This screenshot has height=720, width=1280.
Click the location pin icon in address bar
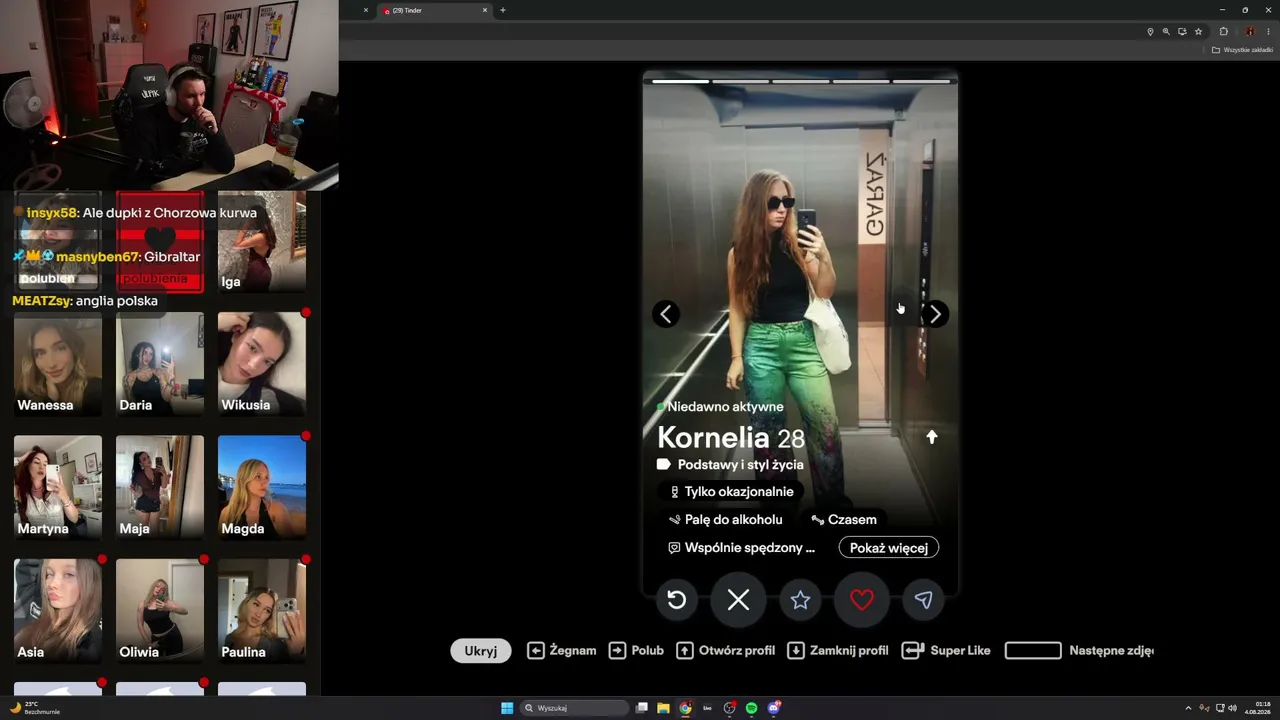(x=1150, y=32)
